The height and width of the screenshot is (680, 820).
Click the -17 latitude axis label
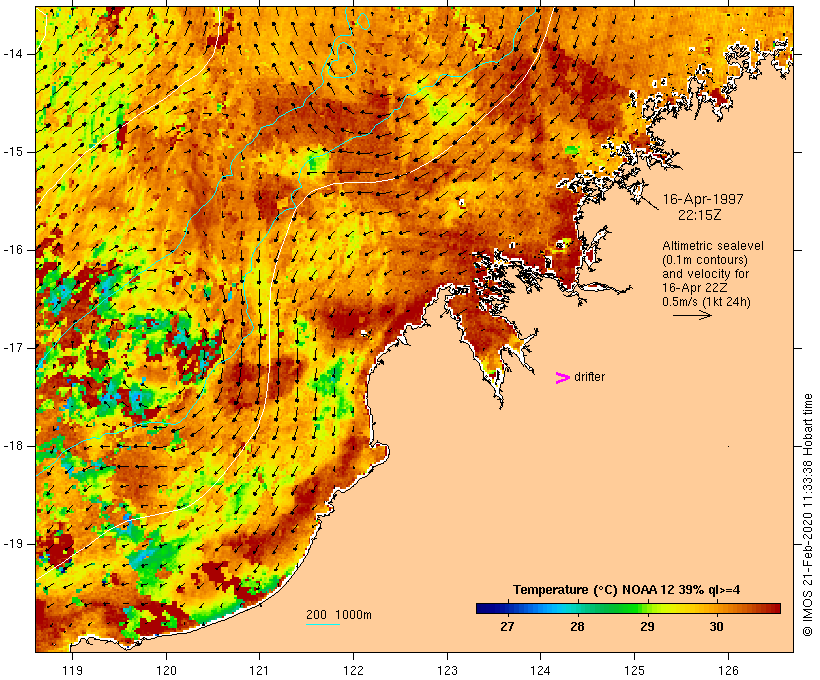13,348
